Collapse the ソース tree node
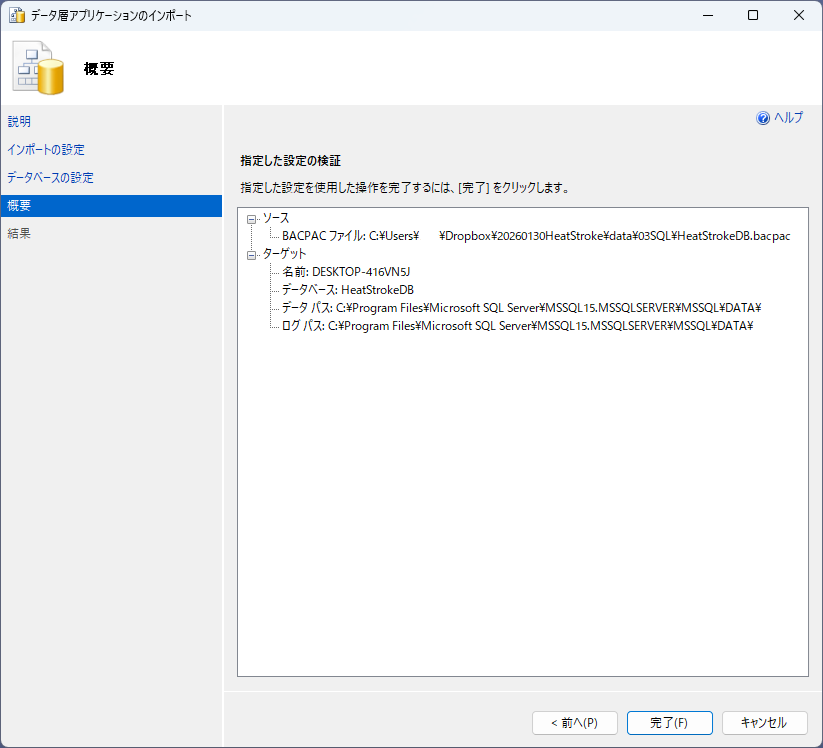This screenshot has width=823, height=748. (x=252, y=218)
